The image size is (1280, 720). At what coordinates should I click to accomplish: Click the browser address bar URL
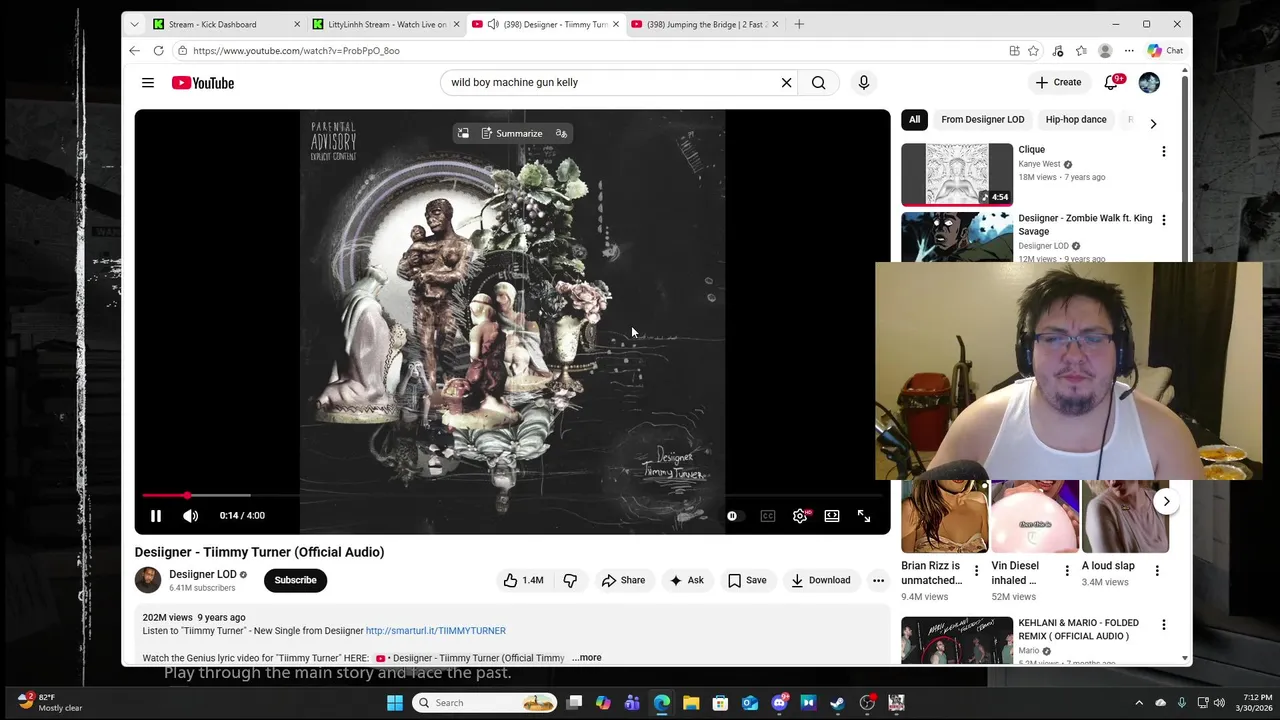(296, 51)
